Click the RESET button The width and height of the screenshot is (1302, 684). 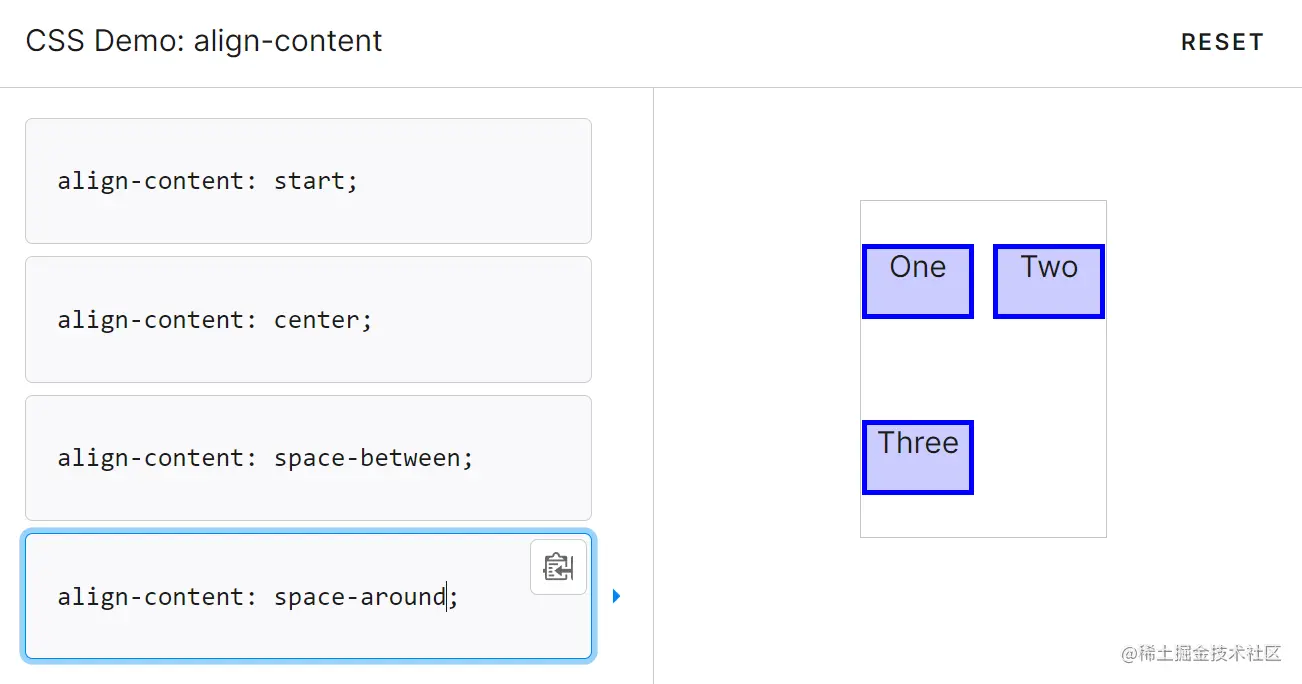point(1222,42)
